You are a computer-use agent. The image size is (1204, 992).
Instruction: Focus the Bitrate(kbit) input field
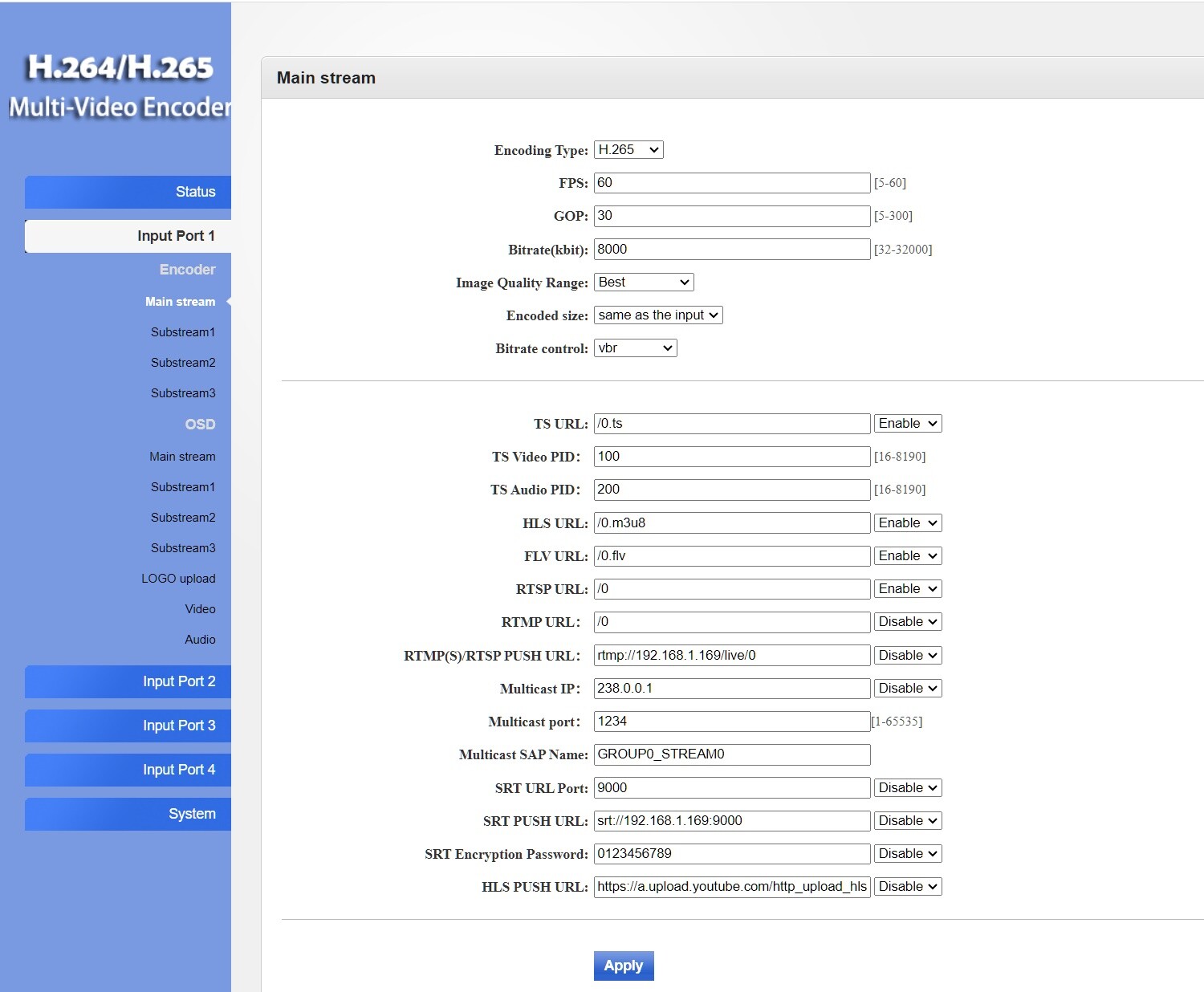(731, 250)
